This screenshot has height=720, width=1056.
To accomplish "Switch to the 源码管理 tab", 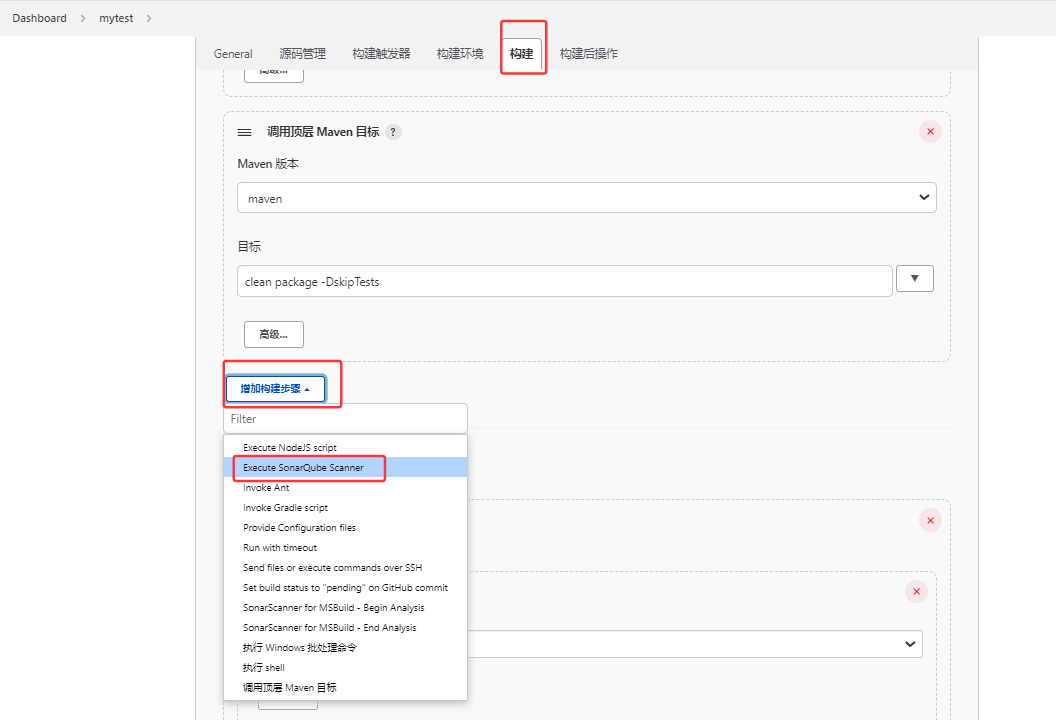I will pos(302,53).
